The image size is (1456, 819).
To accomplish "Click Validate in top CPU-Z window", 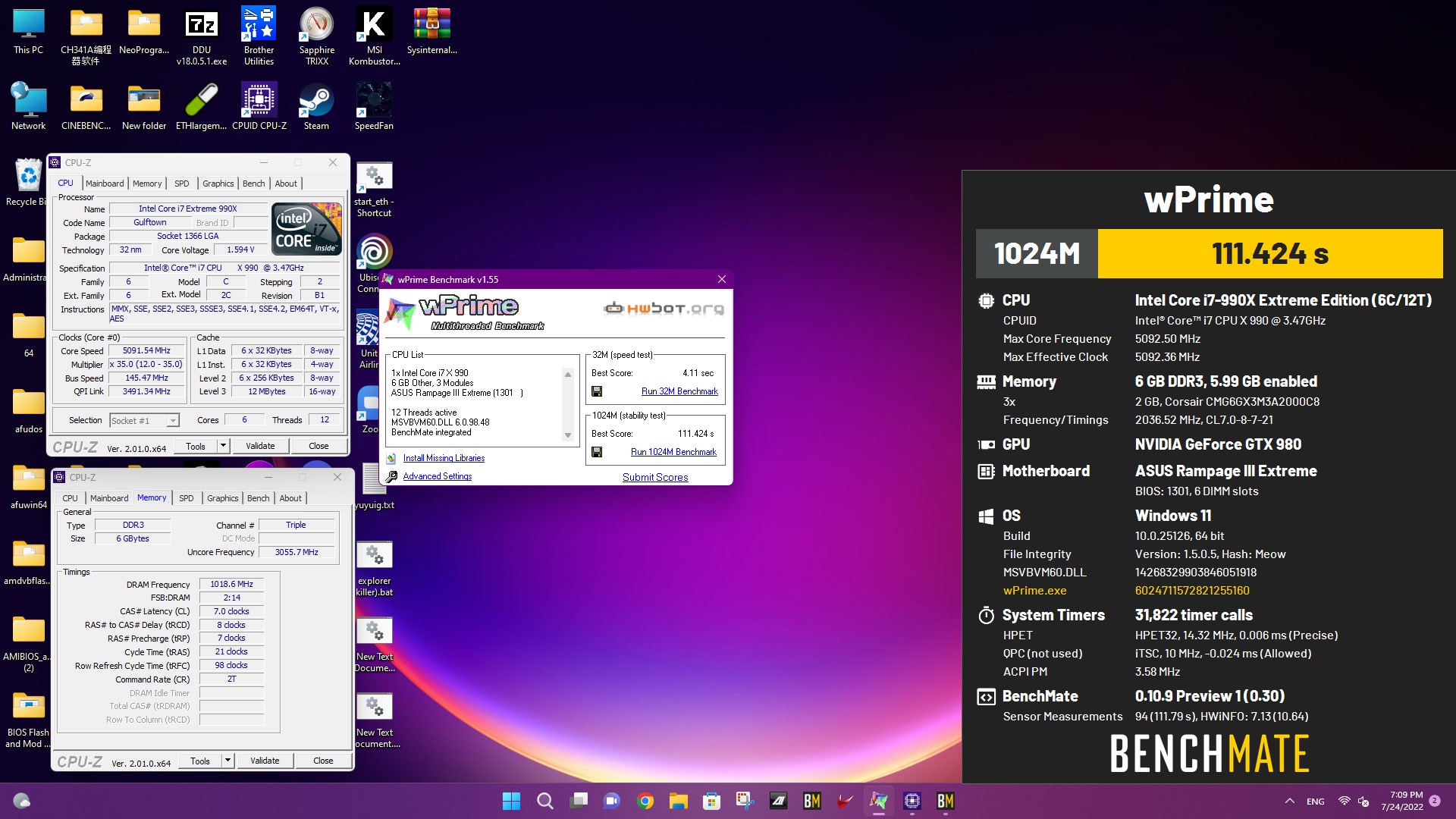I will (x=260, y=446).
